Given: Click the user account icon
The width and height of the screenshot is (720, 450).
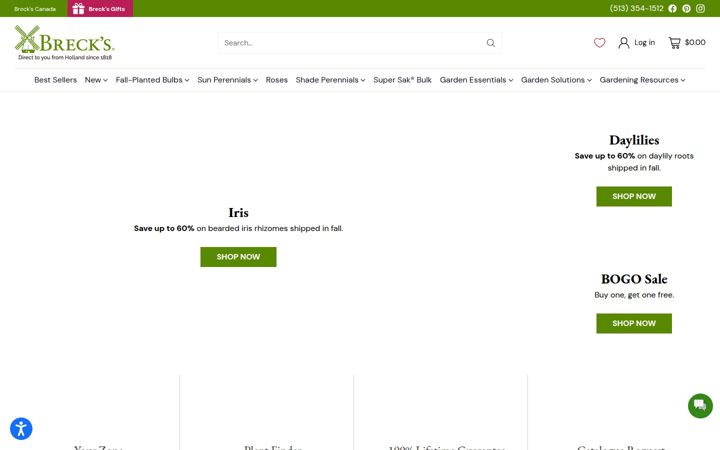Looking at the screenshot, I should click(624, 43).
